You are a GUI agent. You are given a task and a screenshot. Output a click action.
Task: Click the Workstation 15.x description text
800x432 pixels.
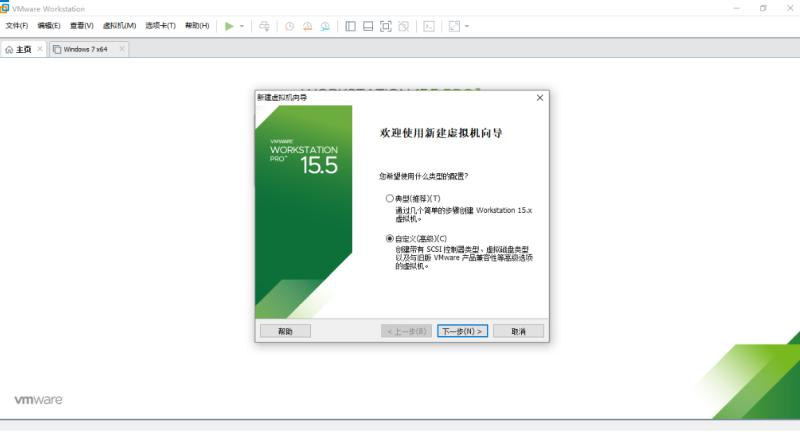pos(463,214)
